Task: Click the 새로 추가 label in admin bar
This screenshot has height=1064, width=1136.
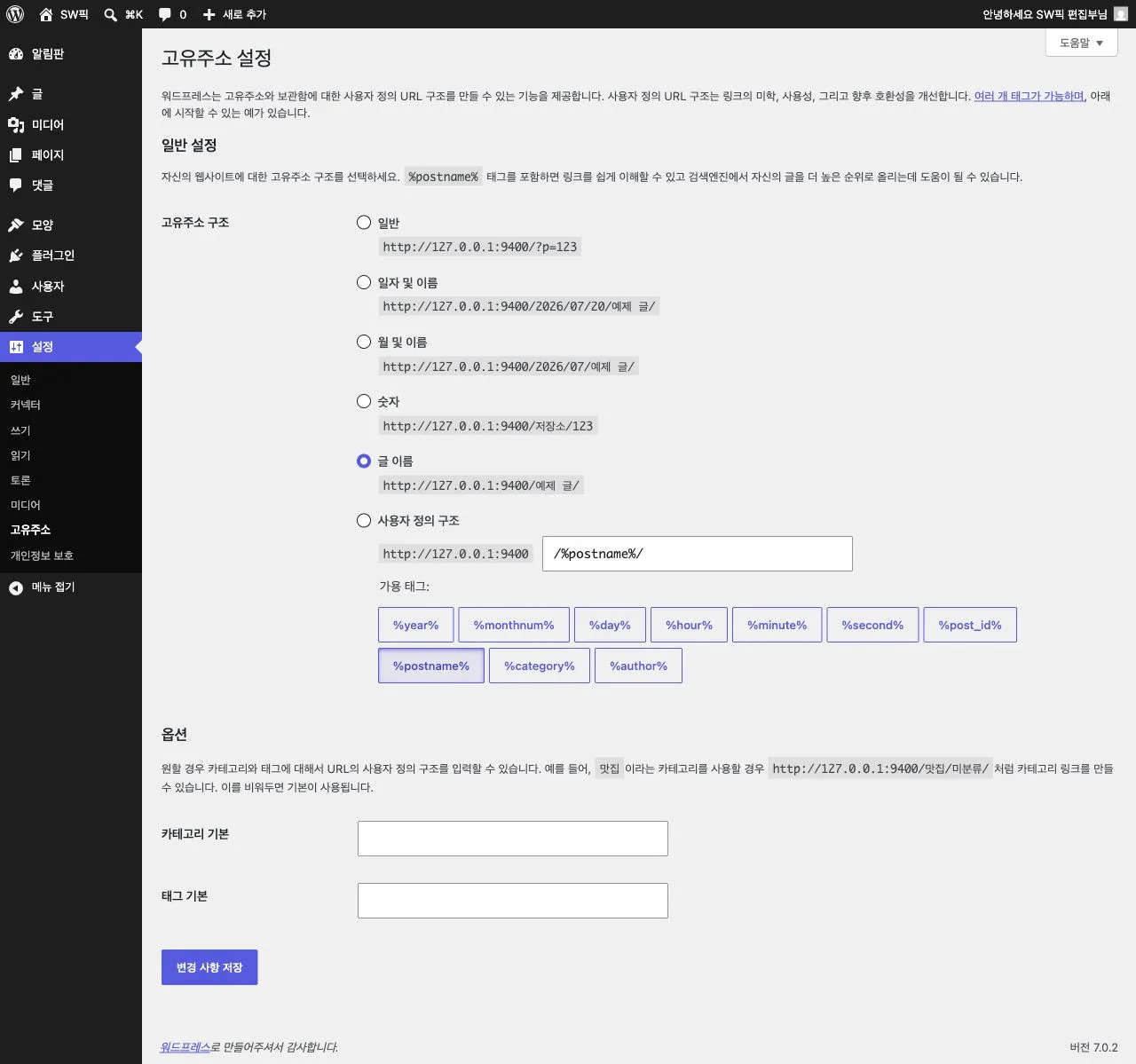Action: click(244, 14)
